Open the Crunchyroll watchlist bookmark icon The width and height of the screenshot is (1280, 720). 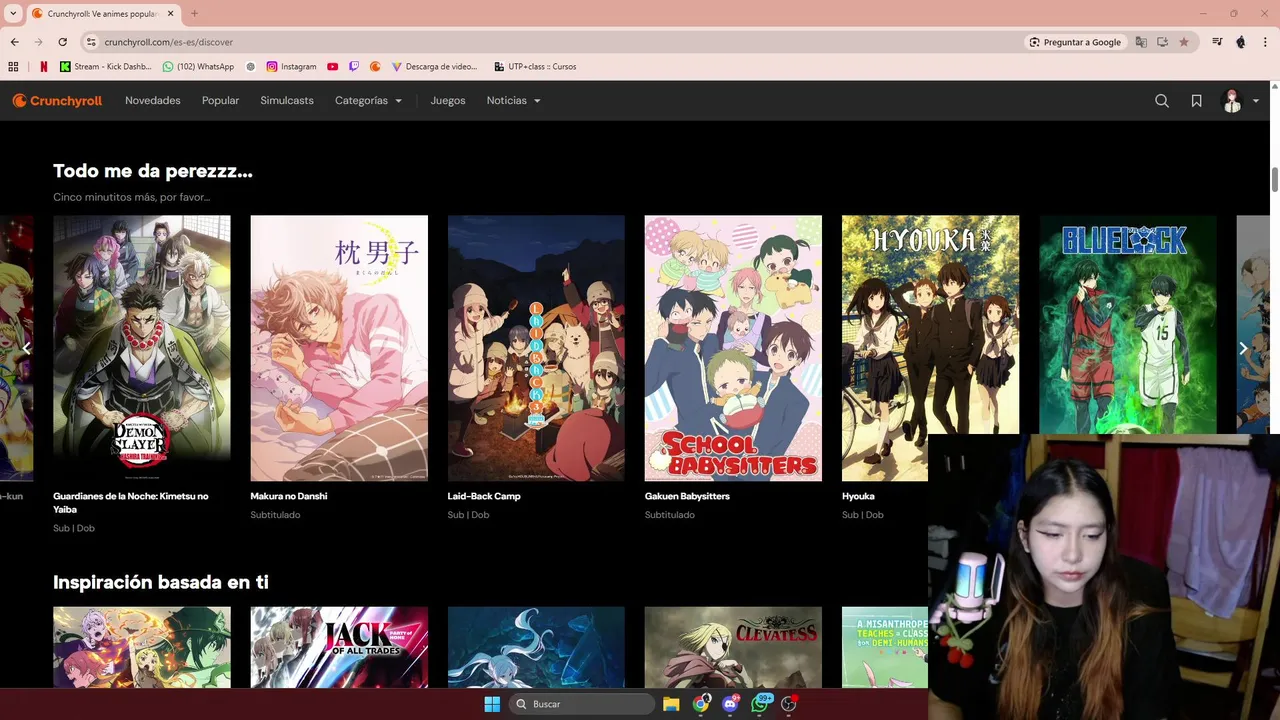coord(1196,101)
